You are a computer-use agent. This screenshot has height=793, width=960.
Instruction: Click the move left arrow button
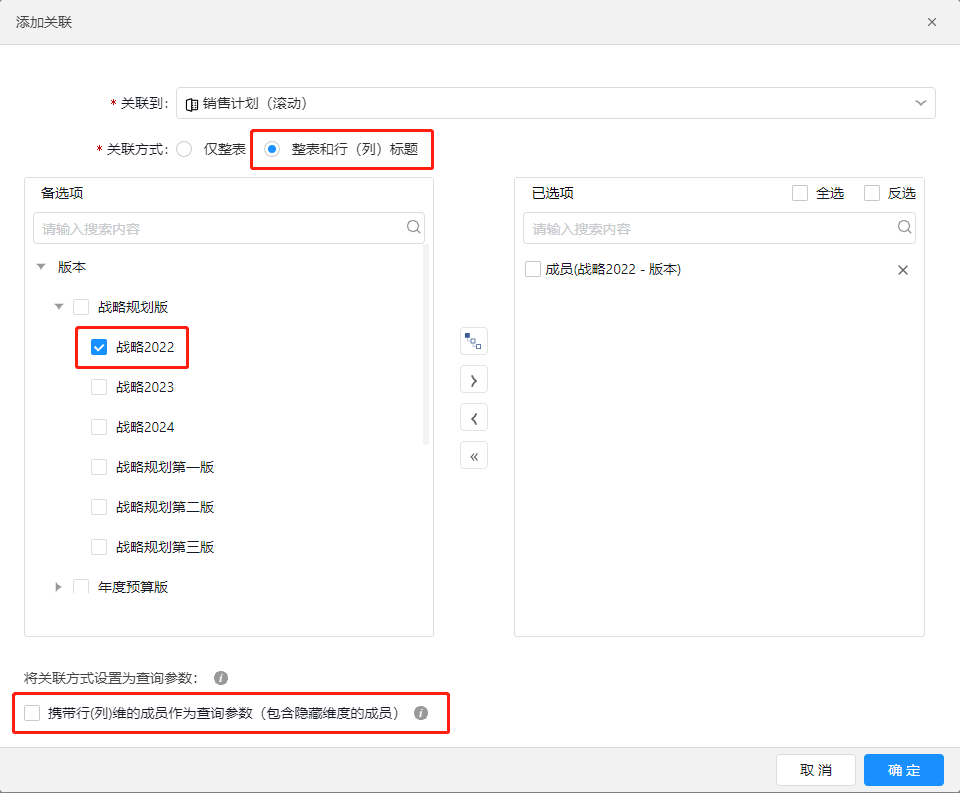click(x=474, y=418)
